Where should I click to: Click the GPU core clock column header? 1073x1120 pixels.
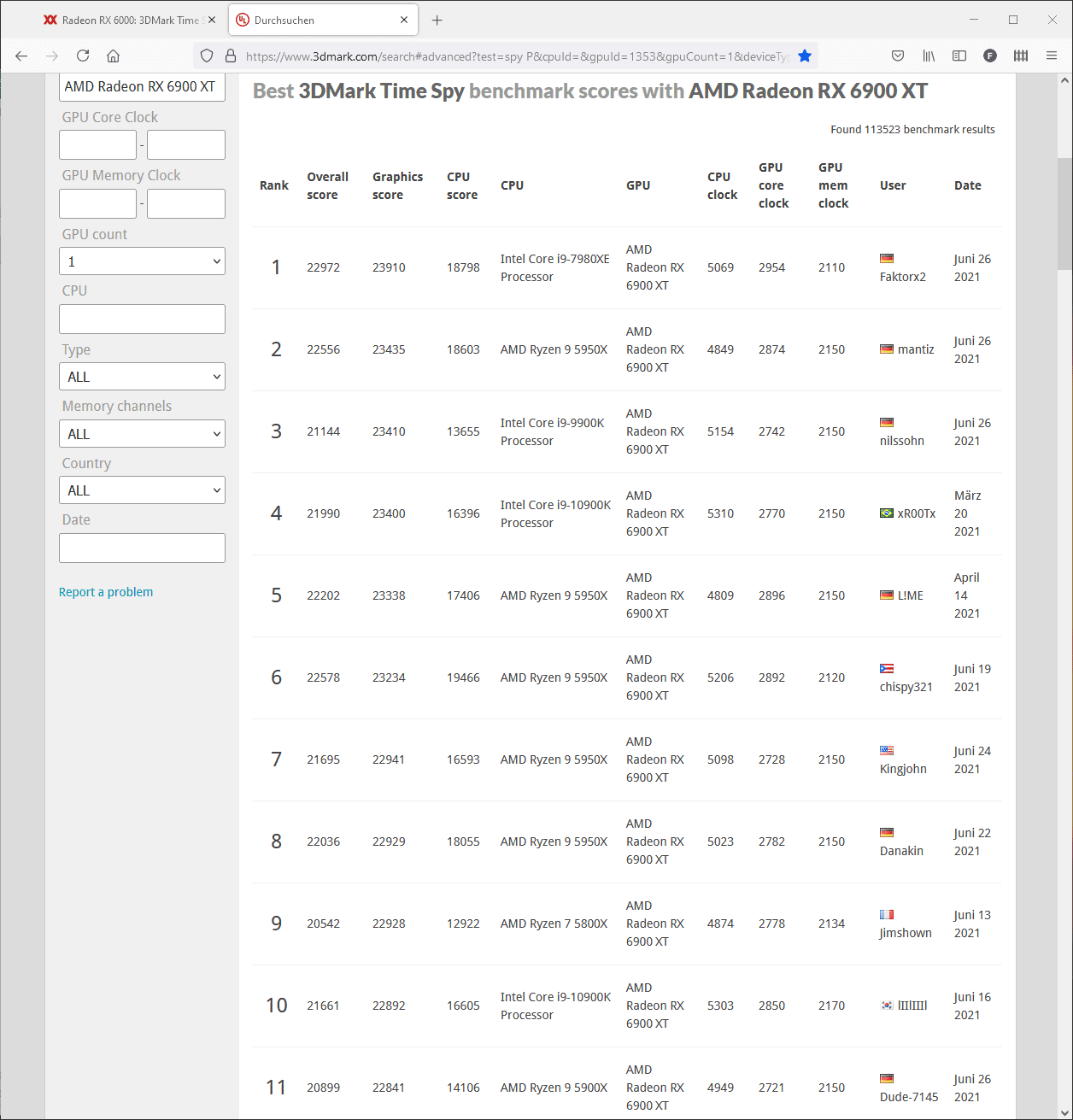point(773,185)
